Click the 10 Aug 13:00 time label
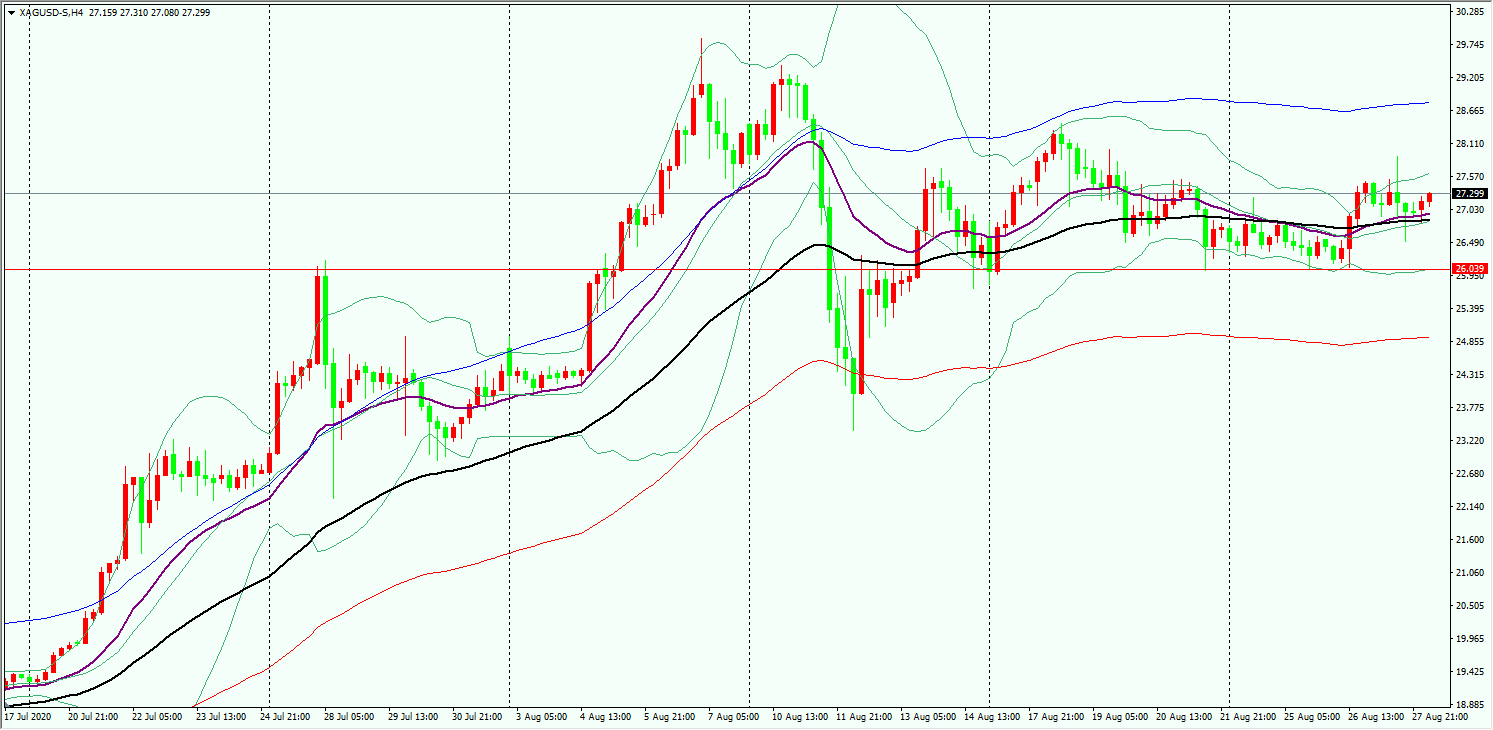This screenshot has height=730, width=1493. (799, 717)
